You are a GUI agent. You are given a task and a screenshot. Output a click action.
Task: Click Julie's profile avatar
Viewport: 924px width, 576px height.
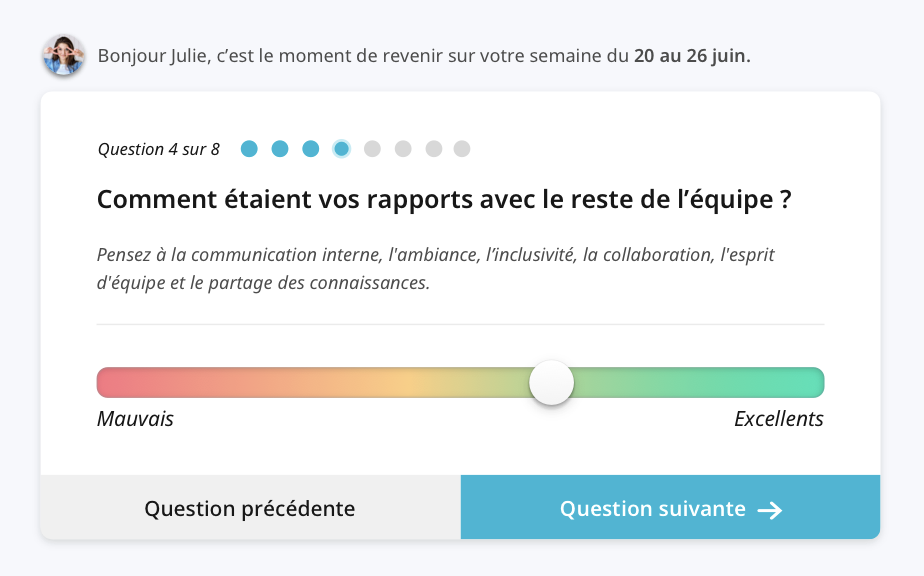(63, 55)
